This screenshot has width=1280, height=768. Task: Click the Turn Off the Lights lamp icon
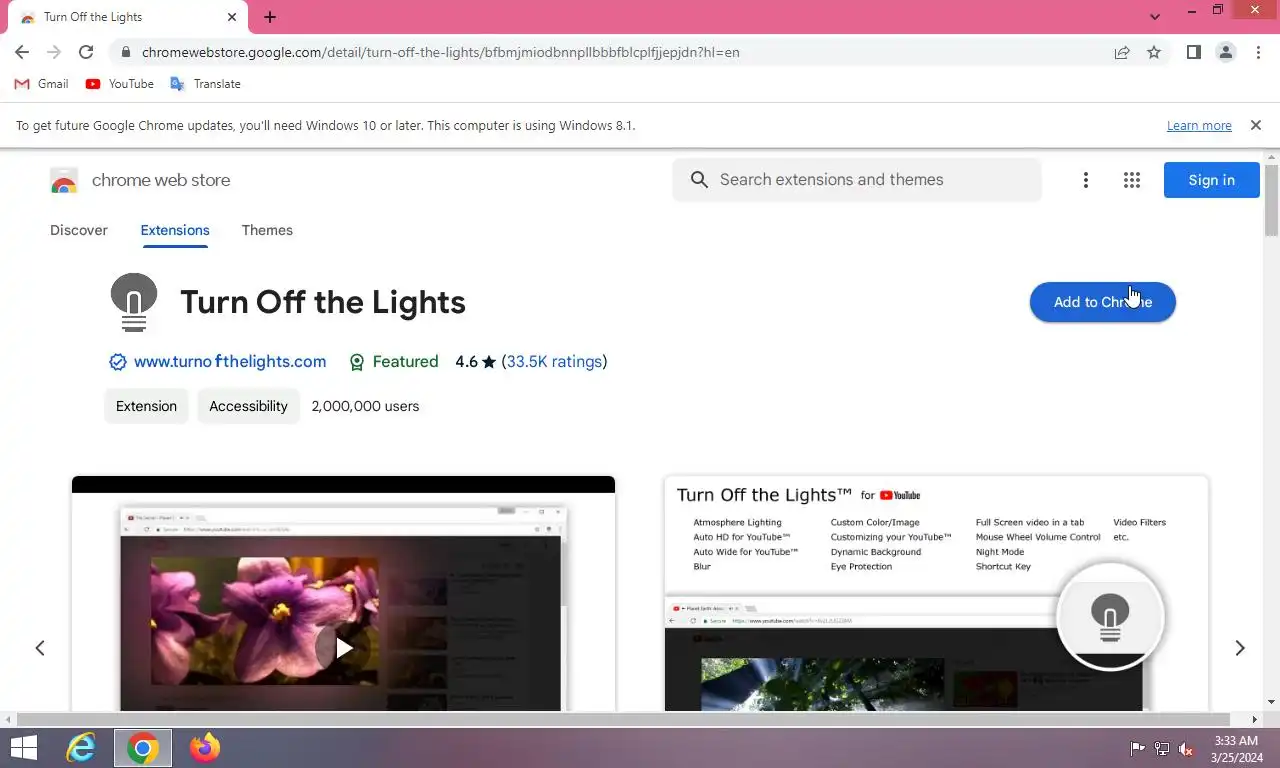(134, 302)
